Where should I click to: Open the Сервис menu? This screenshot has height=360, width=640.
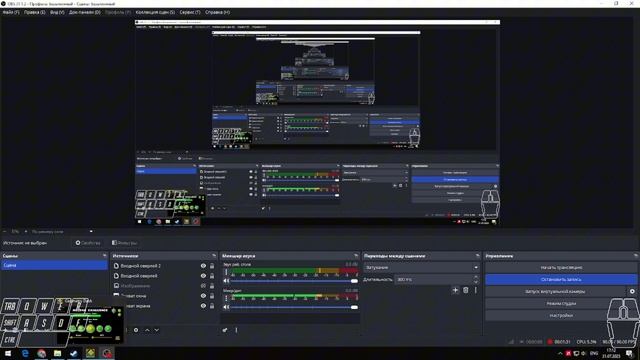click(x=190, y=12)
